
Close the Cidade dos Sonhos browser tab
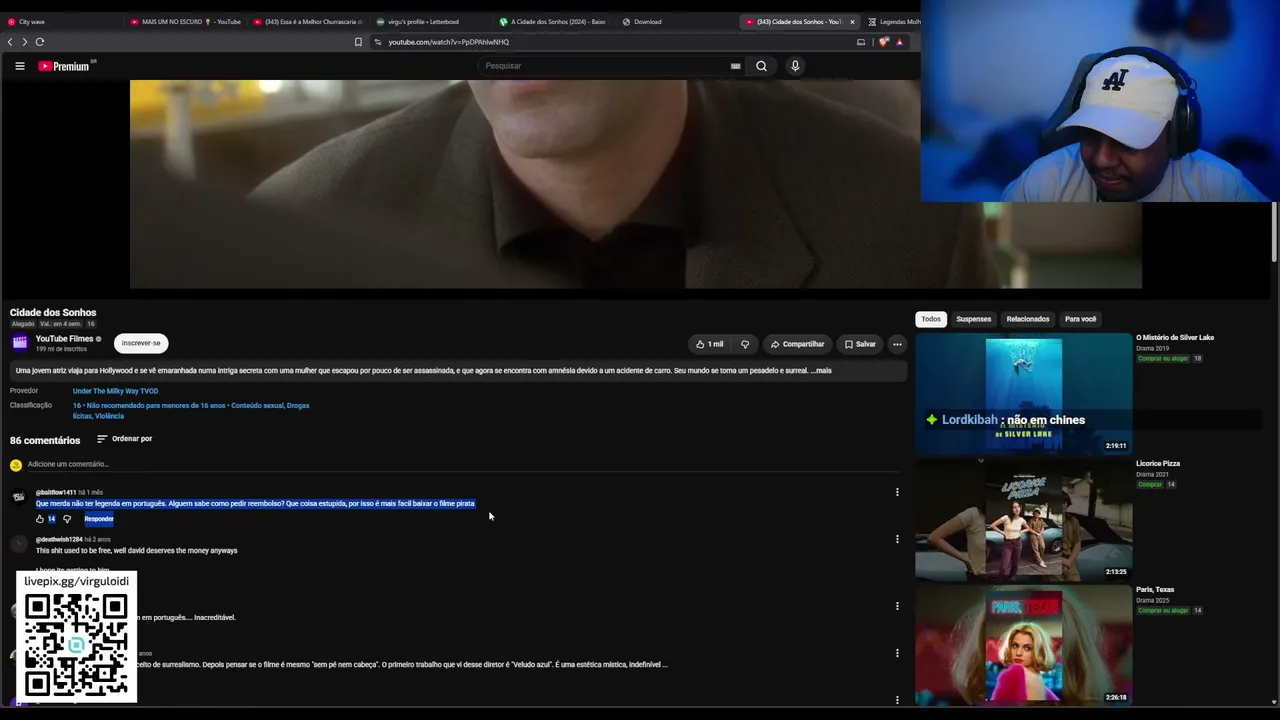[x=852, y=22]
